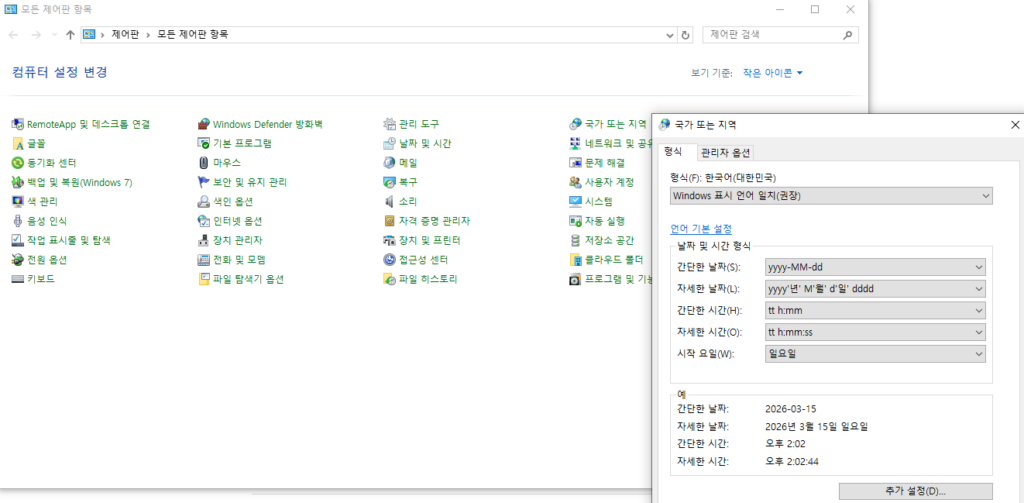
Task: Open the 장치 및 프린터 icon
Action: click(390, 241)
